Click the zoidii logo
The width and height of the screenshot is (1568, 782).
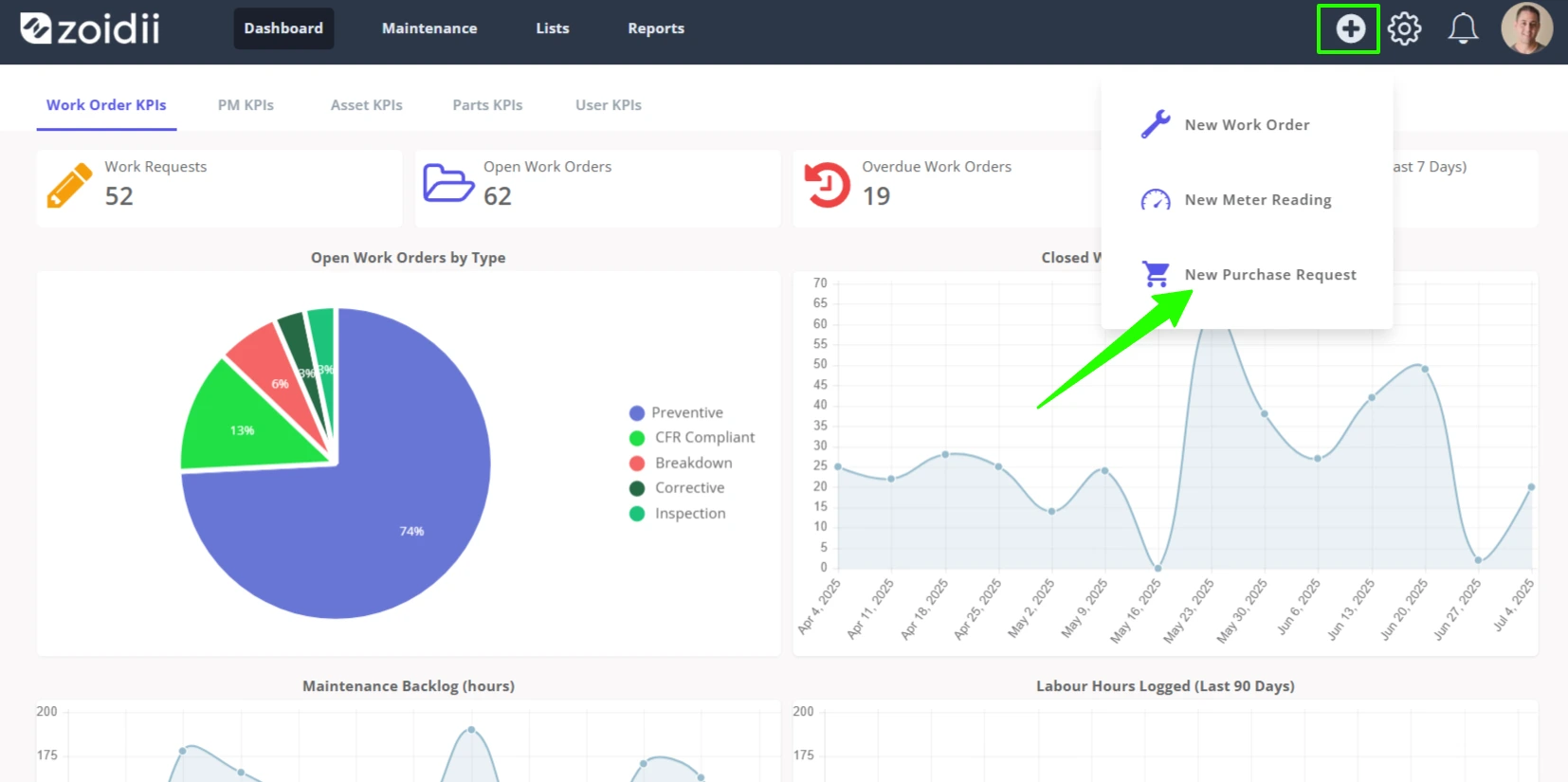click(91, 28)
